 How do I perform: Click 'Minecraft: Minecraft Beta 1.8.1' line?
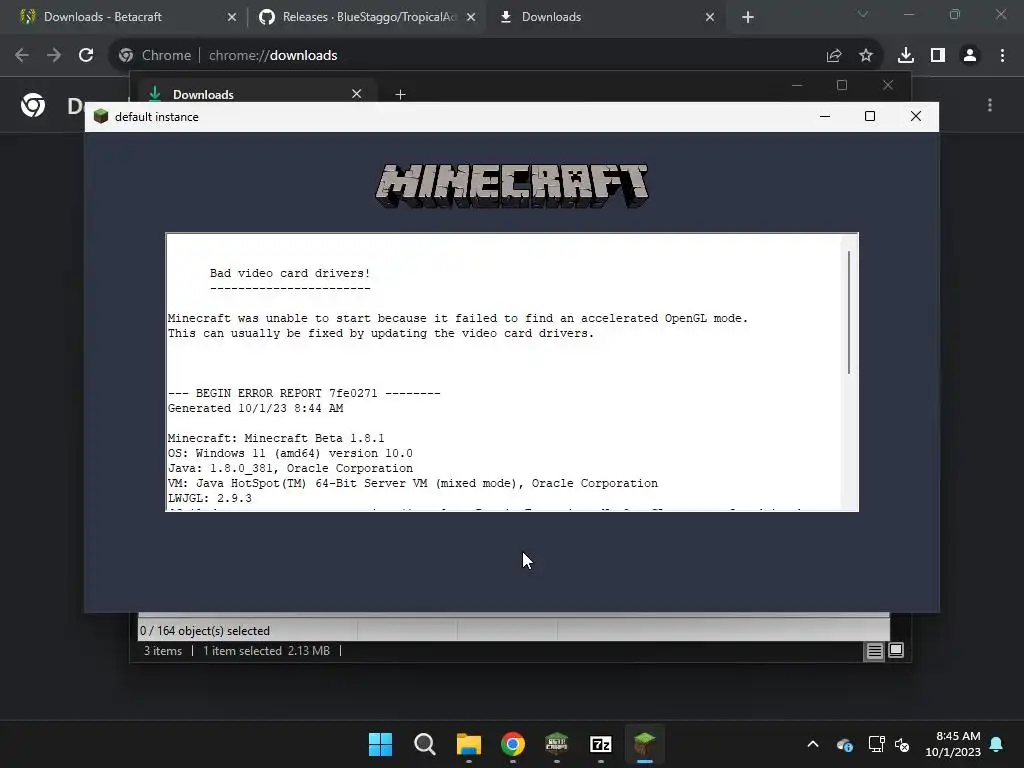pos(276,438)
